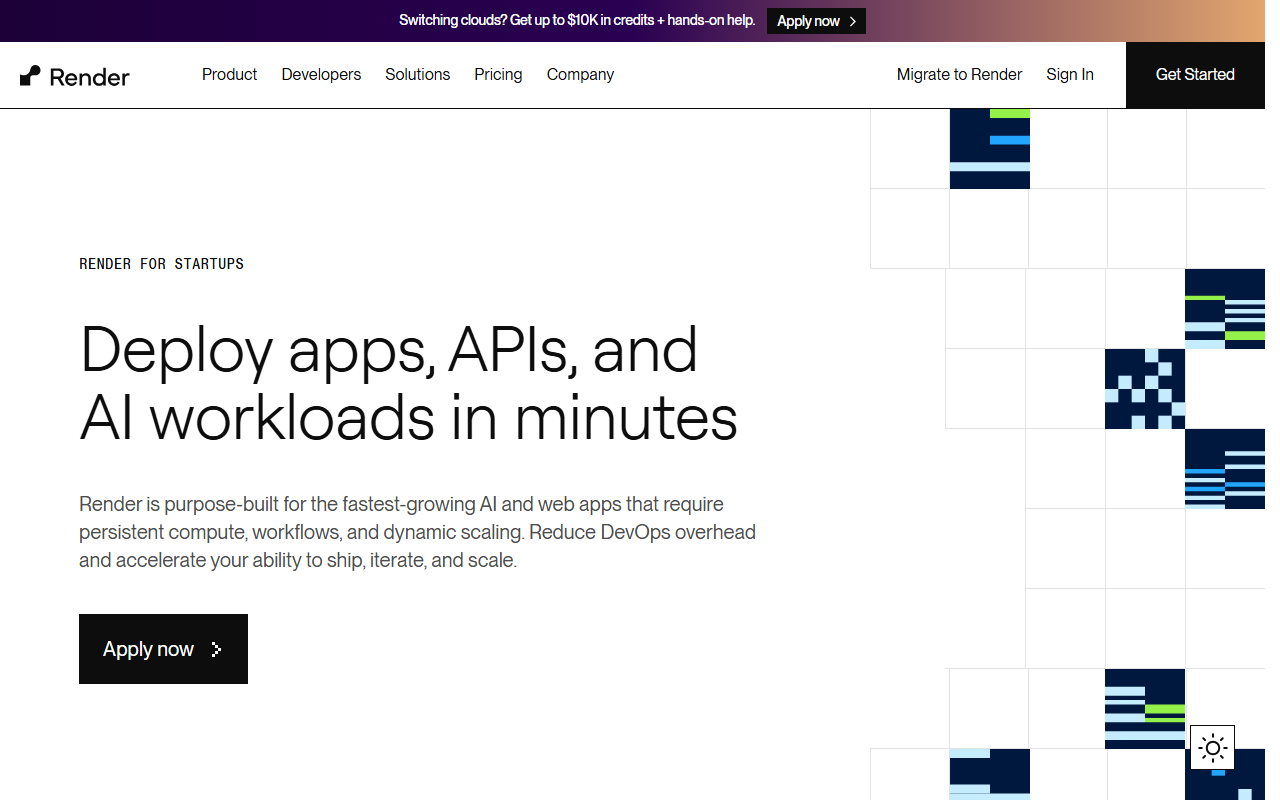Open the Company menu
The height and width of the screenshot is (800, 1280).
point(580,75)
